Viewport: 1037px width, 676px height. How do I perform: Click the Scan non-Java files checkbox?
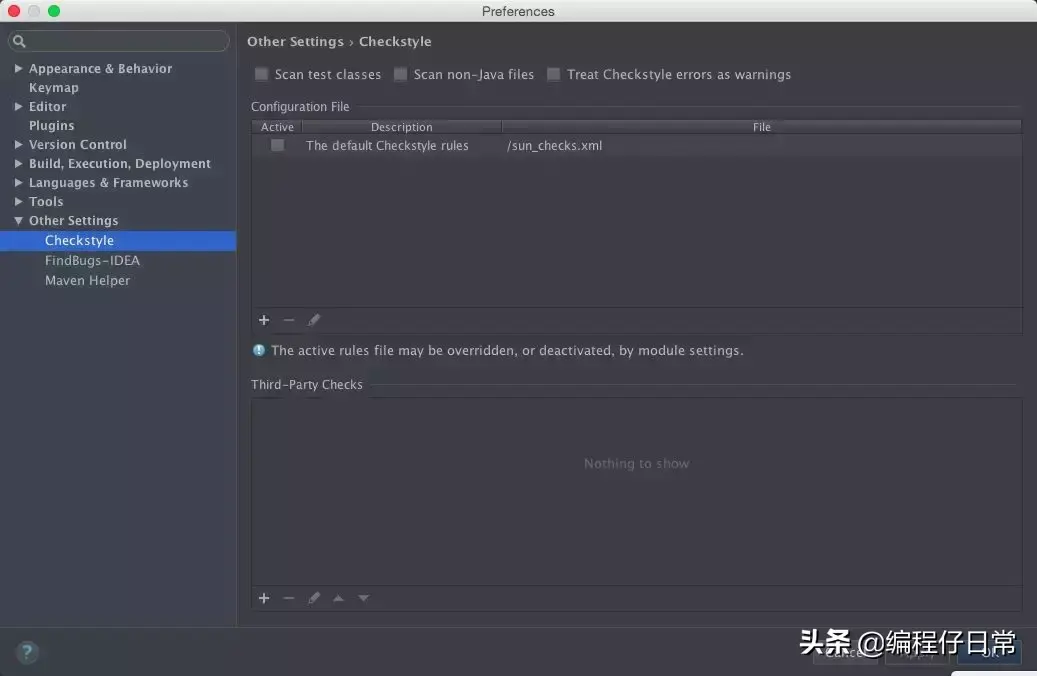pyautogui.click(x=400, y=74)
